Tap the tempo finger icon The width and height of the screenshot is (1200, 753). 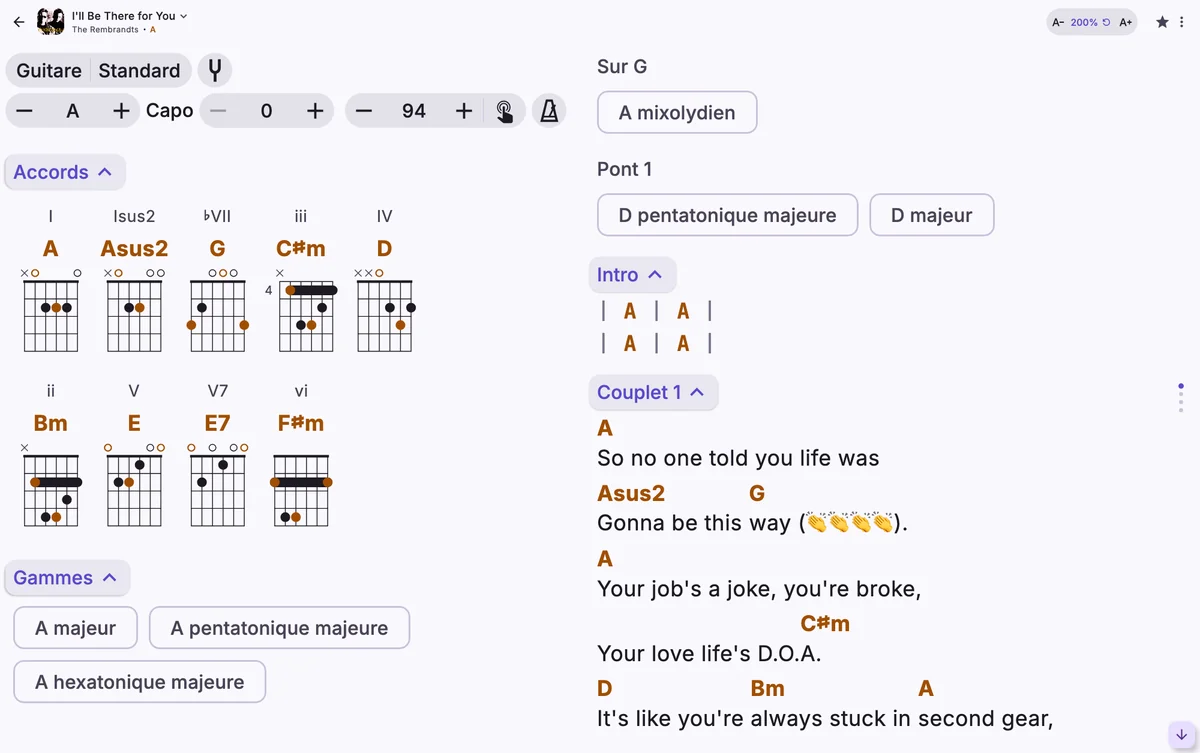pos(505,111)
